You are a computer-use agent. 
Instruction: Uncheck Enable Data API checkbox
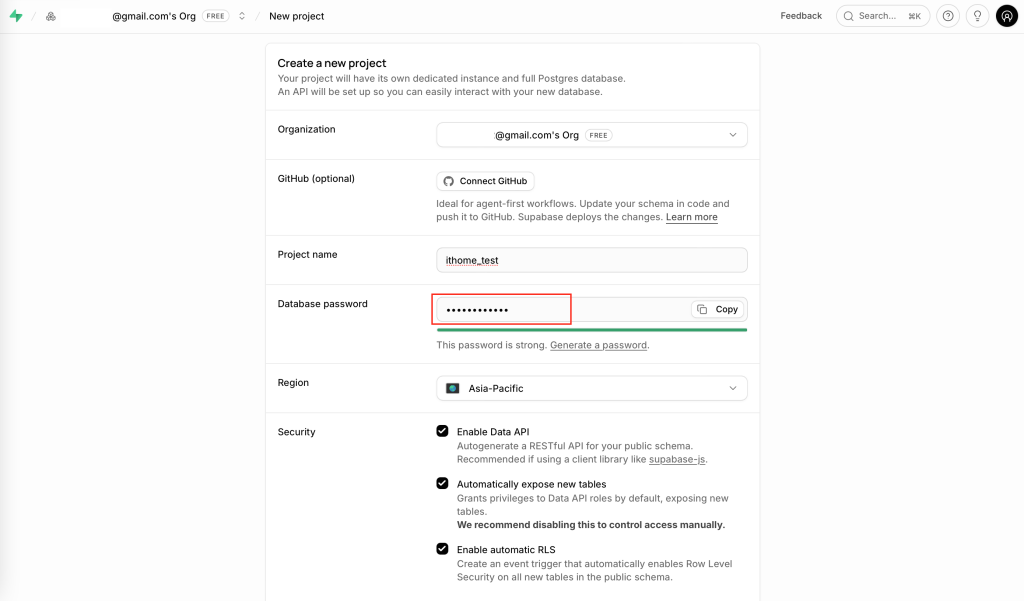[442, 431]
